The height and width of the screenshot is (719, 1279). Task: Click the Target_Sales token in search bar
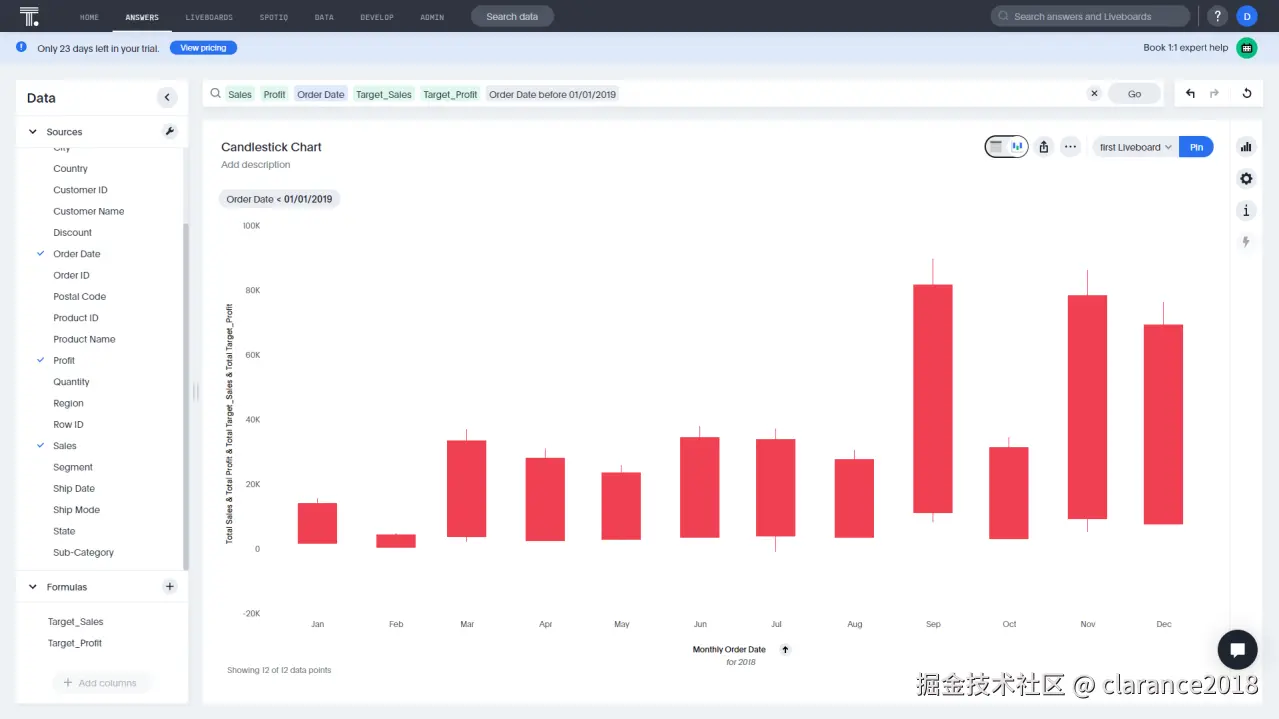point(384,94)
